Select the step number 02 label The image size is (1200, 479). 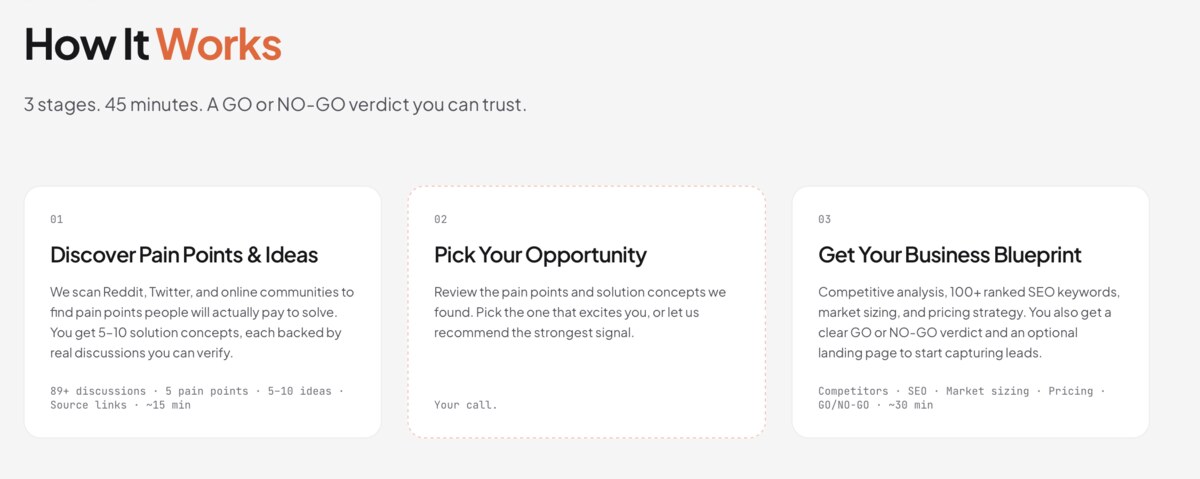(441, 219)
